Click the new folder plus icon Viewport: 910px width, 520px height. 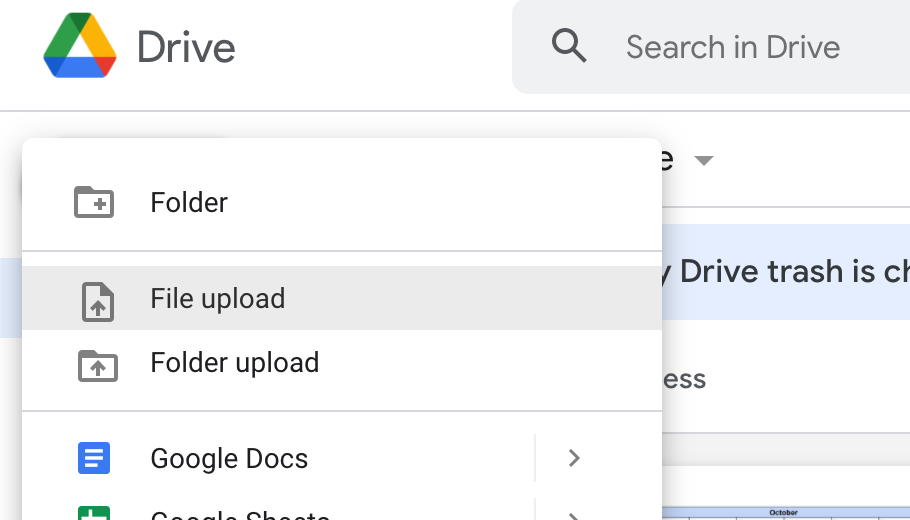[x=94, y=202]
